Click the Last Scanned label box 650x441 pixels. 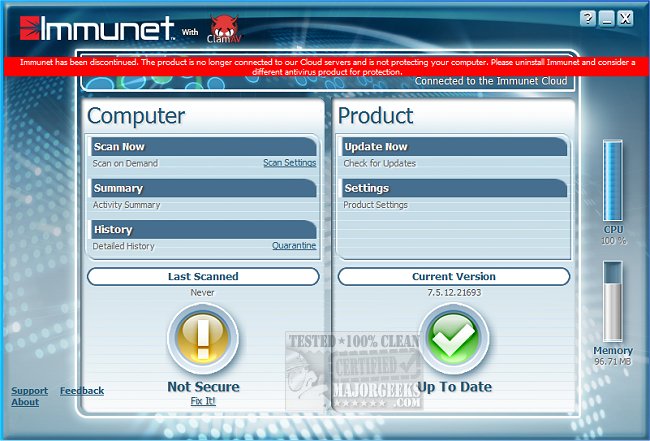[x=203, y=276]
